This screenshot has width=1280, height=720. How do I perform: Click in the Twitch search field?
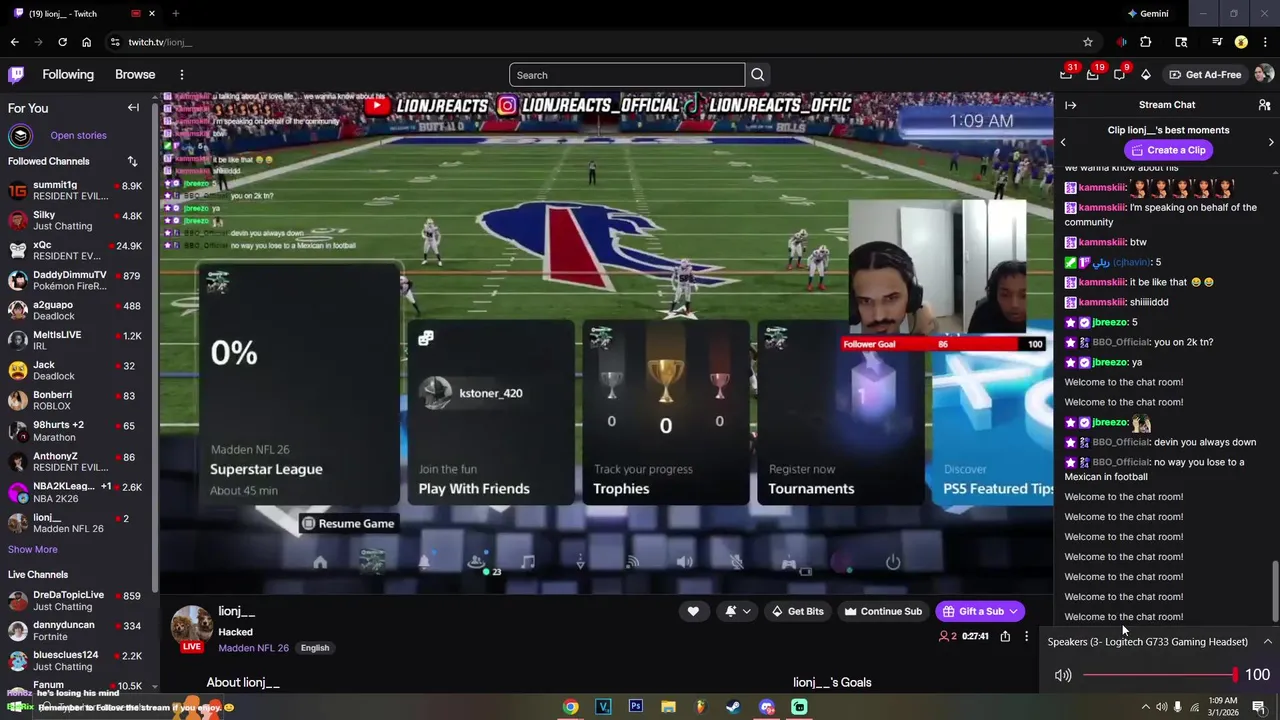tap(627, 75)
